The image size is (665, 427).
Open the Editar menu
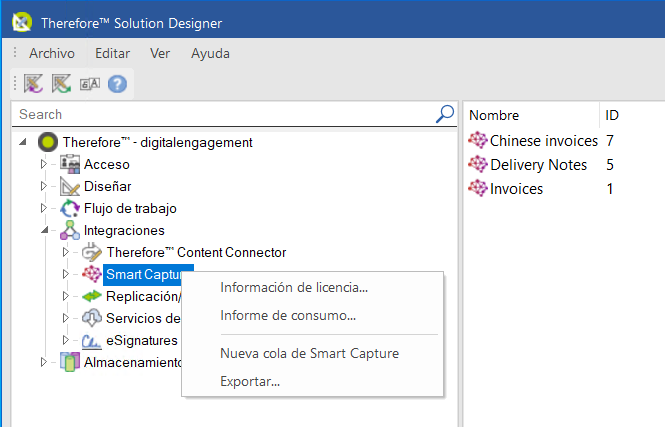pyautogui.click(x=112, y=53)
